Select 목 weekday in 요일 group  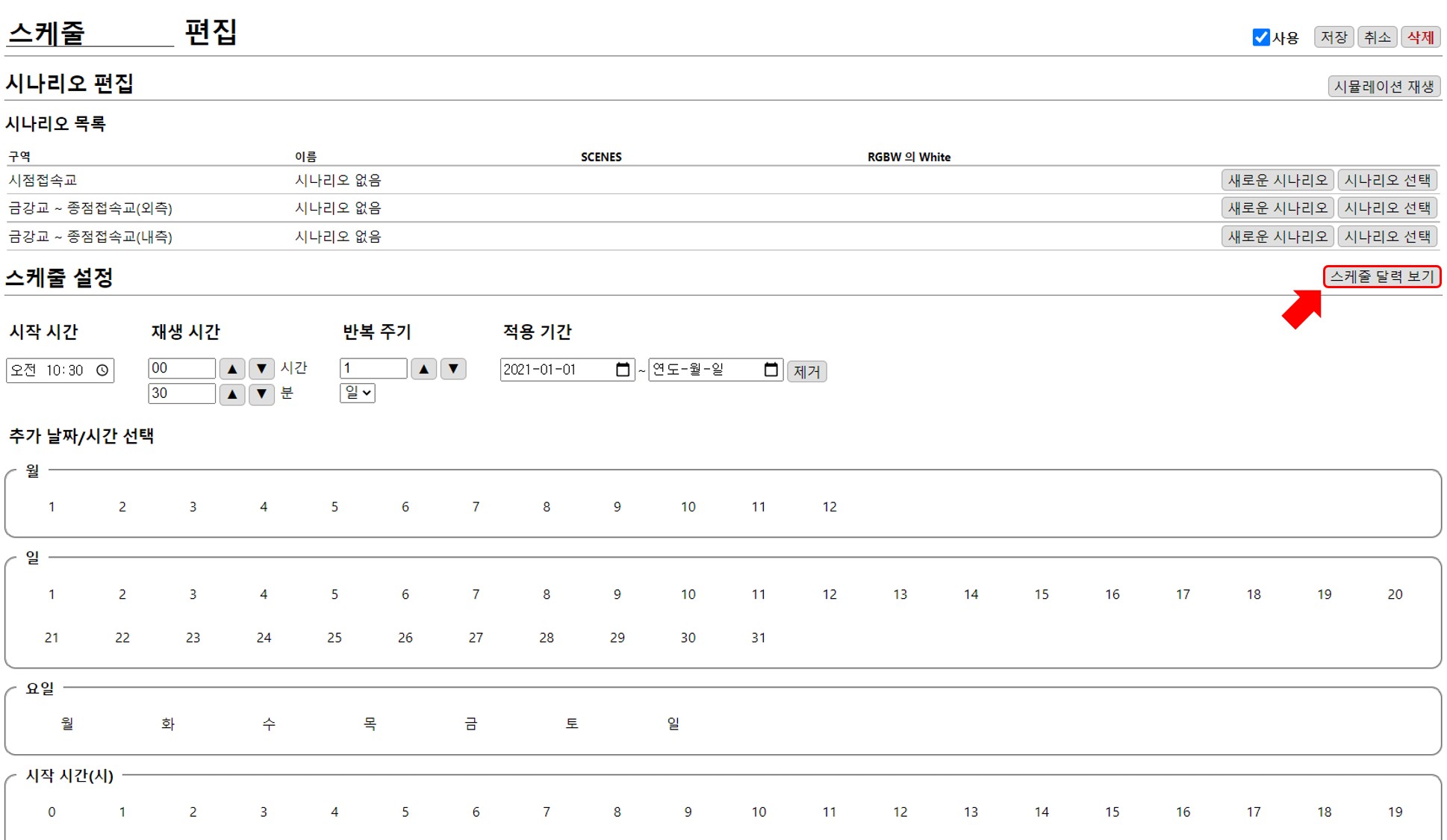pyautogui.click(x=370, y=724)
